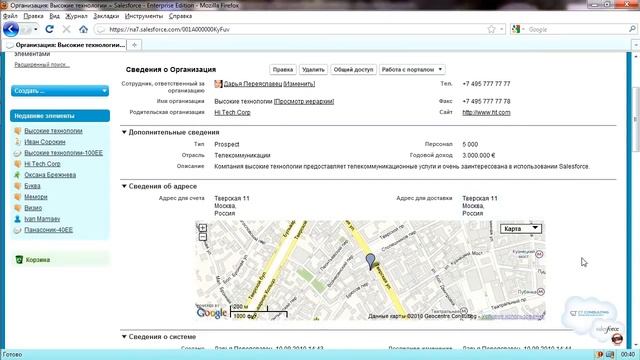Zoom in on the map with plus

click(203, 228)
